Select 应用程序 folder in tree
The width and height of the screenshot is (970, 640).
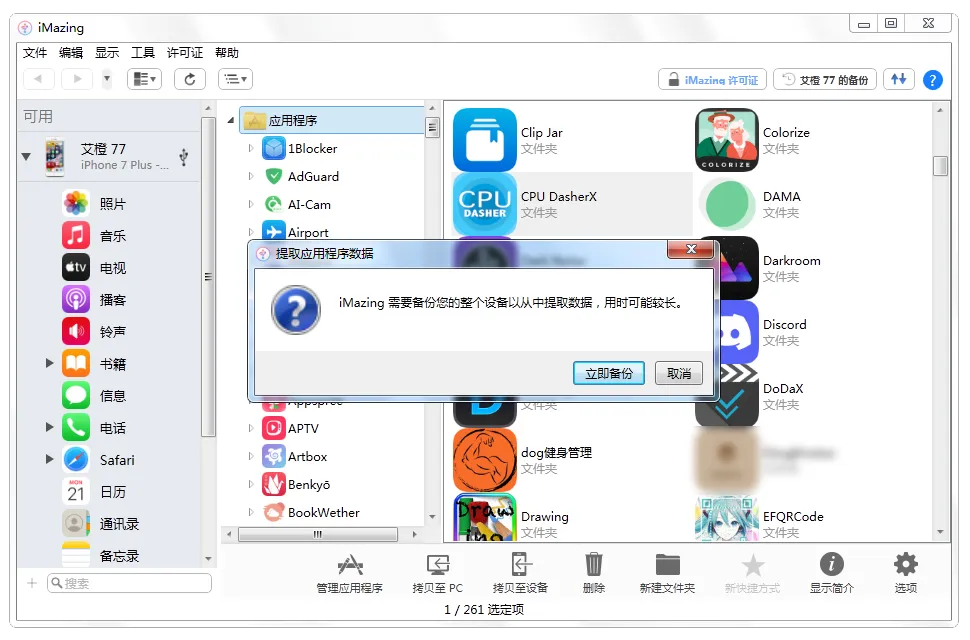[334, 120]
